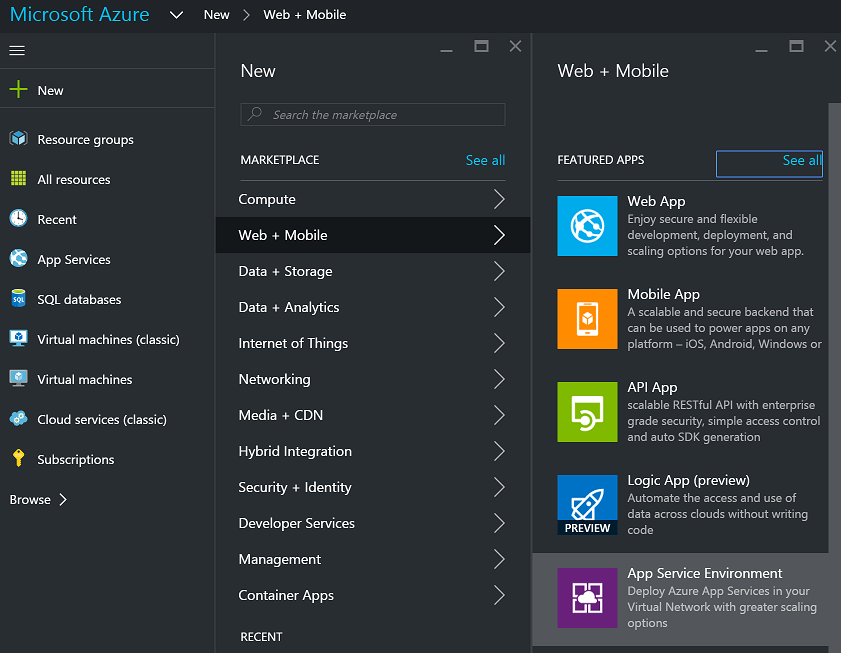Image resolution: width=841 pixels, height=653 pixels.
Task: Select the orange Mobile App icon
Action: (x=587, y=318)
